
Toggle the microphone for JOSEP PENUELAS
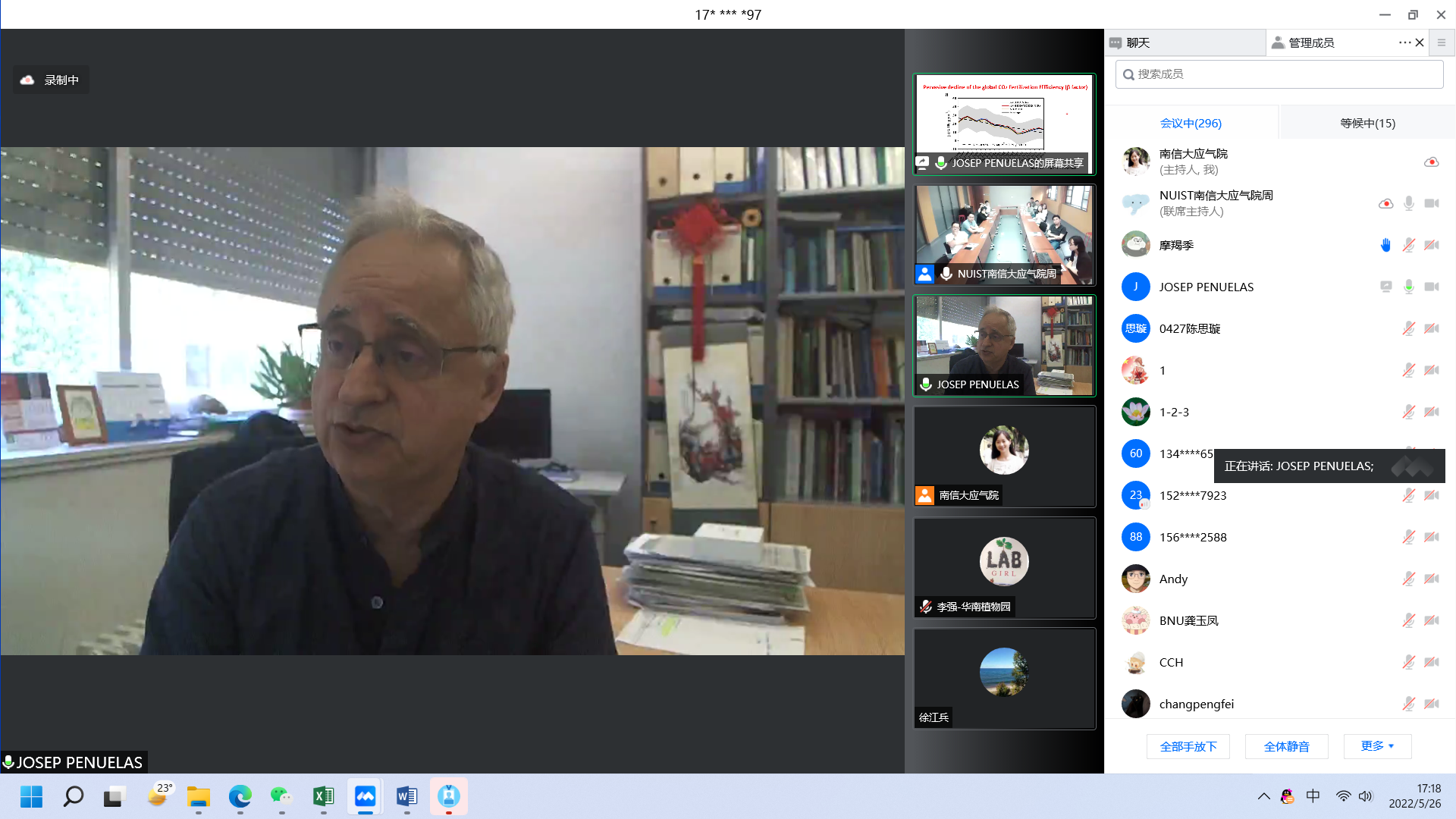[x=1408, y=287]
